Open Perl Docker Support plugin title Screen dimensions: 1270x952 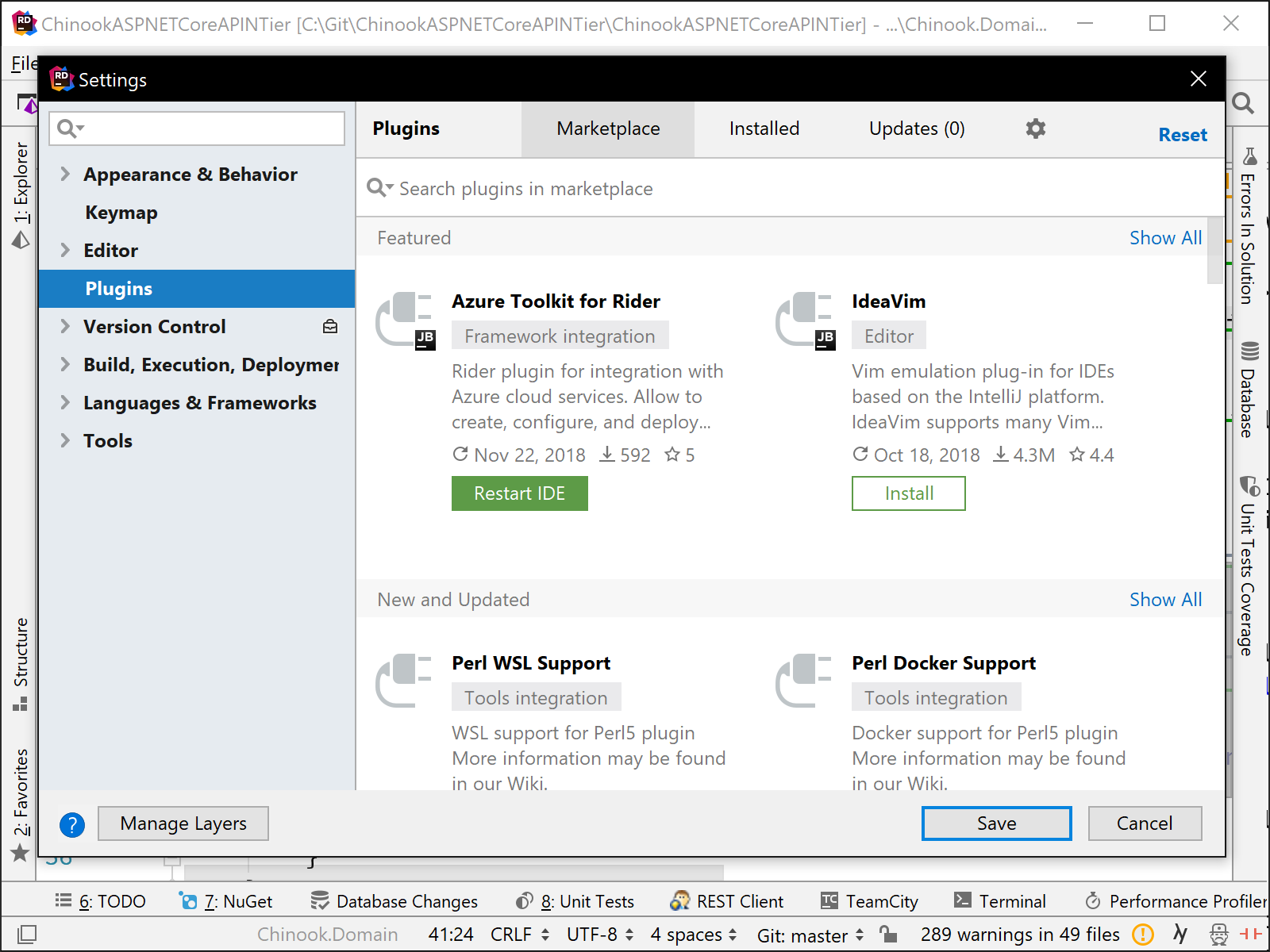944,663
